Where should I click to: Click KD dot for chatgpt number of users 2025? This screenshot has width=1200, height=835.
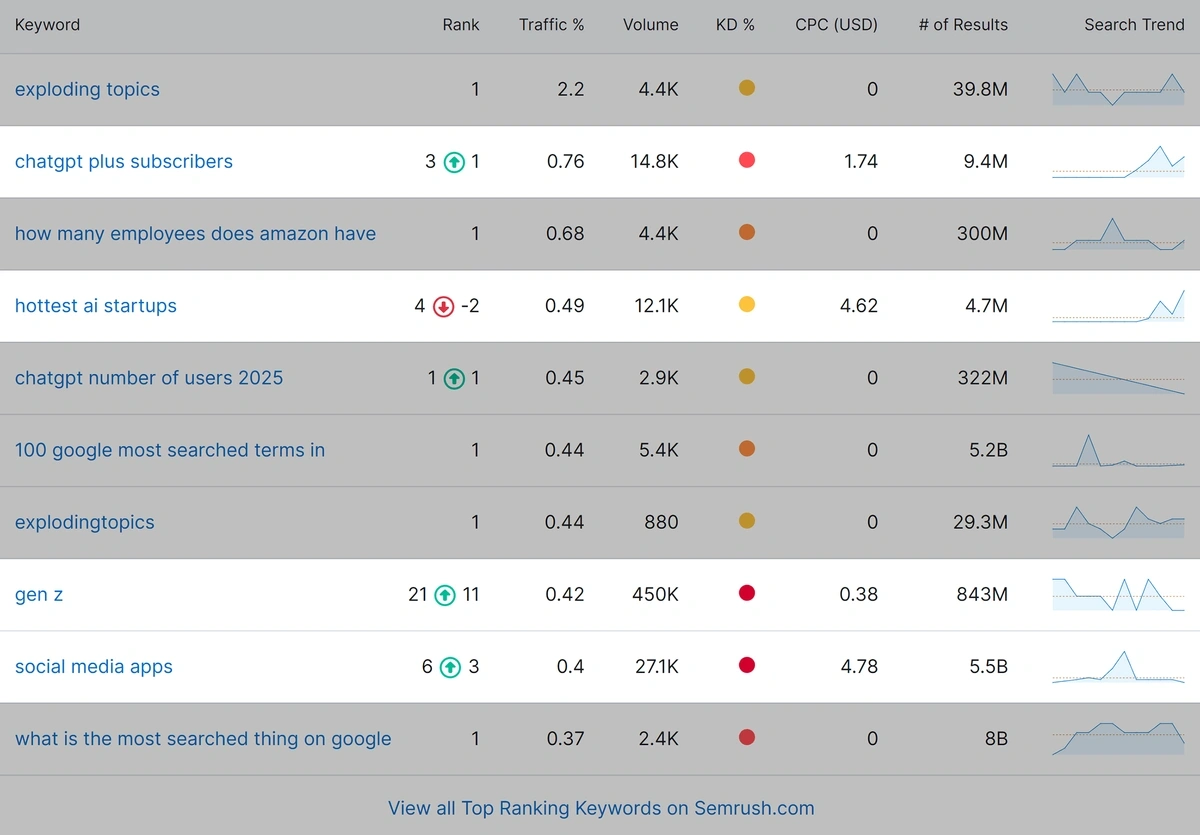[747, 376]
